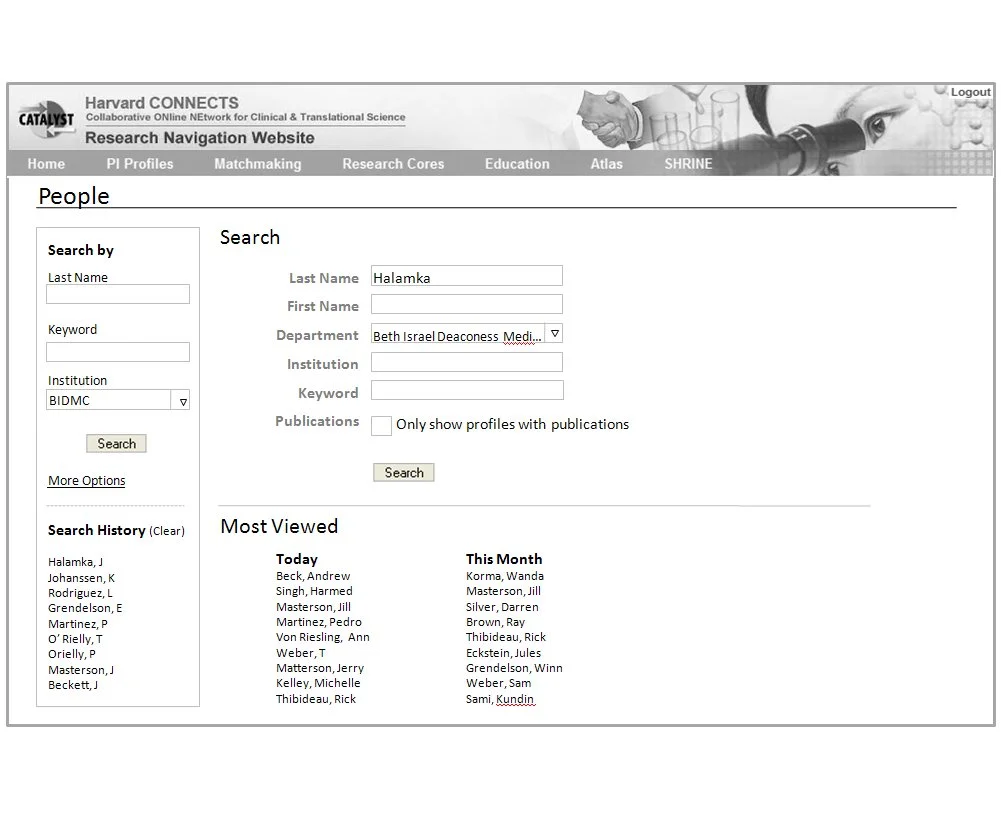
Task: Open the More Options link
Action: point(87,481)
